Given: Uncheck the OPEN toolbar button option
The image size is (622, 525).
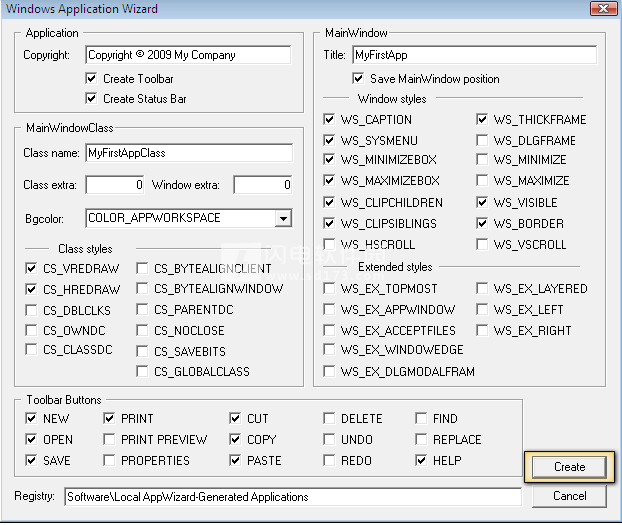Looking at the screenshot, I should pyautogui.click(x=31, y=439).
